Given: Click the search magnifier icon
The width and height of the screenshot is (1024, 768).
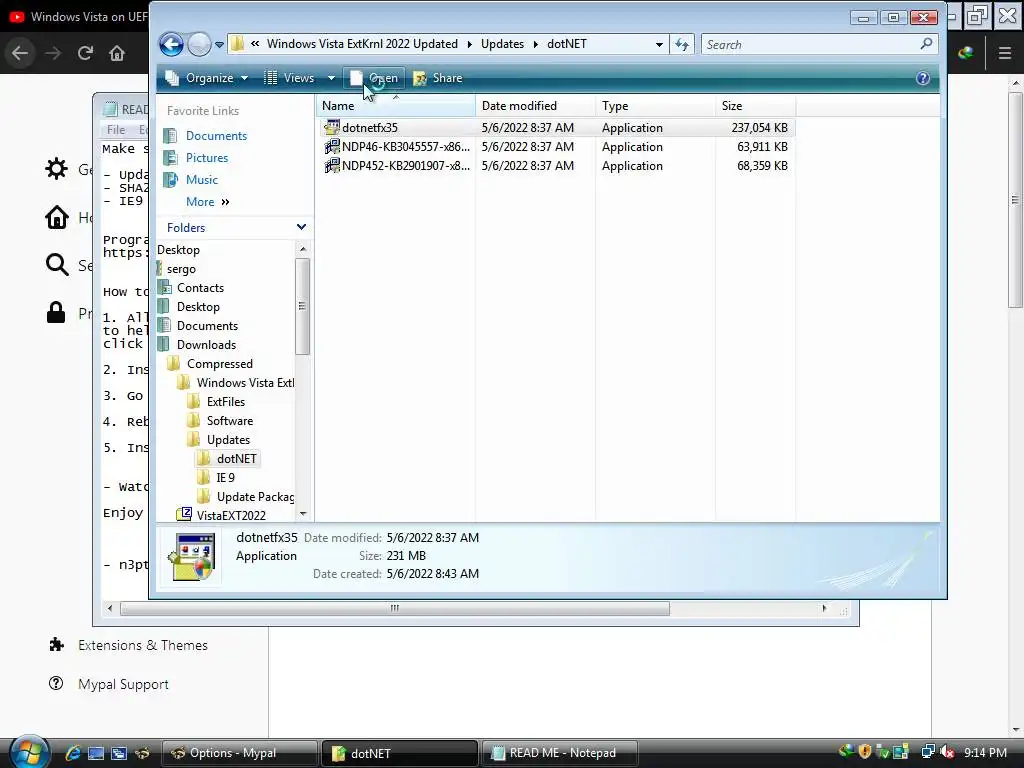Looking at the screenshot, I should tap(926, 44).
